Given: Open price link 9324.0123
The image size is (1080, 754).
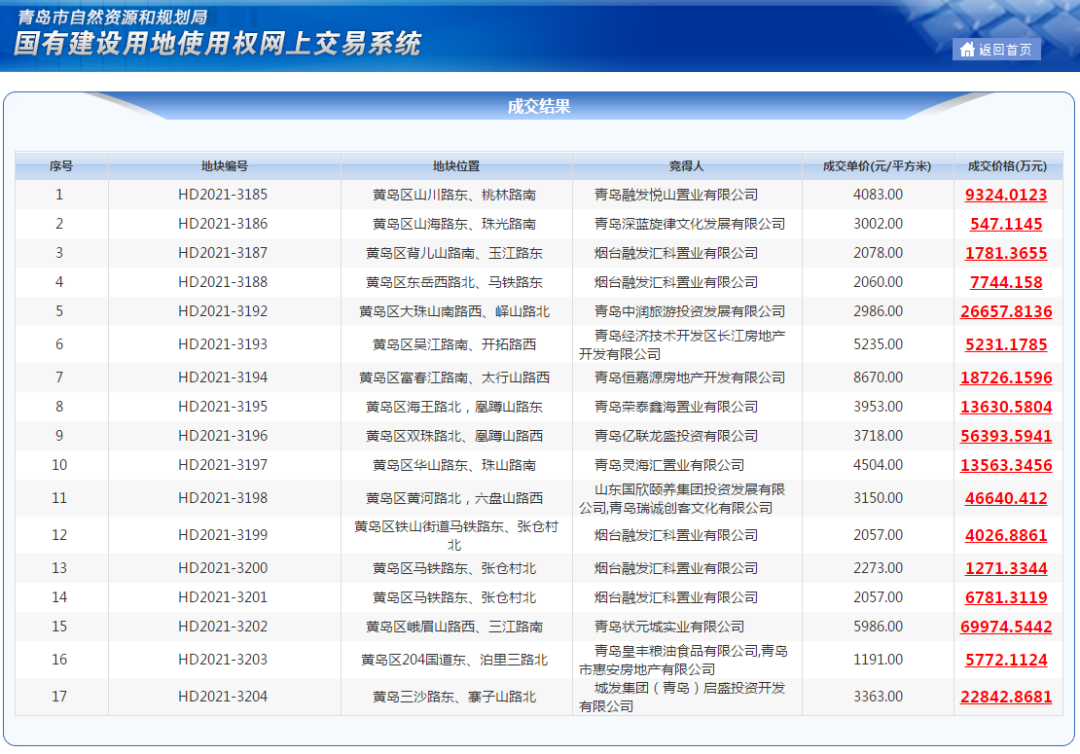Looking at the screenshot, I should coord(1006,195).
